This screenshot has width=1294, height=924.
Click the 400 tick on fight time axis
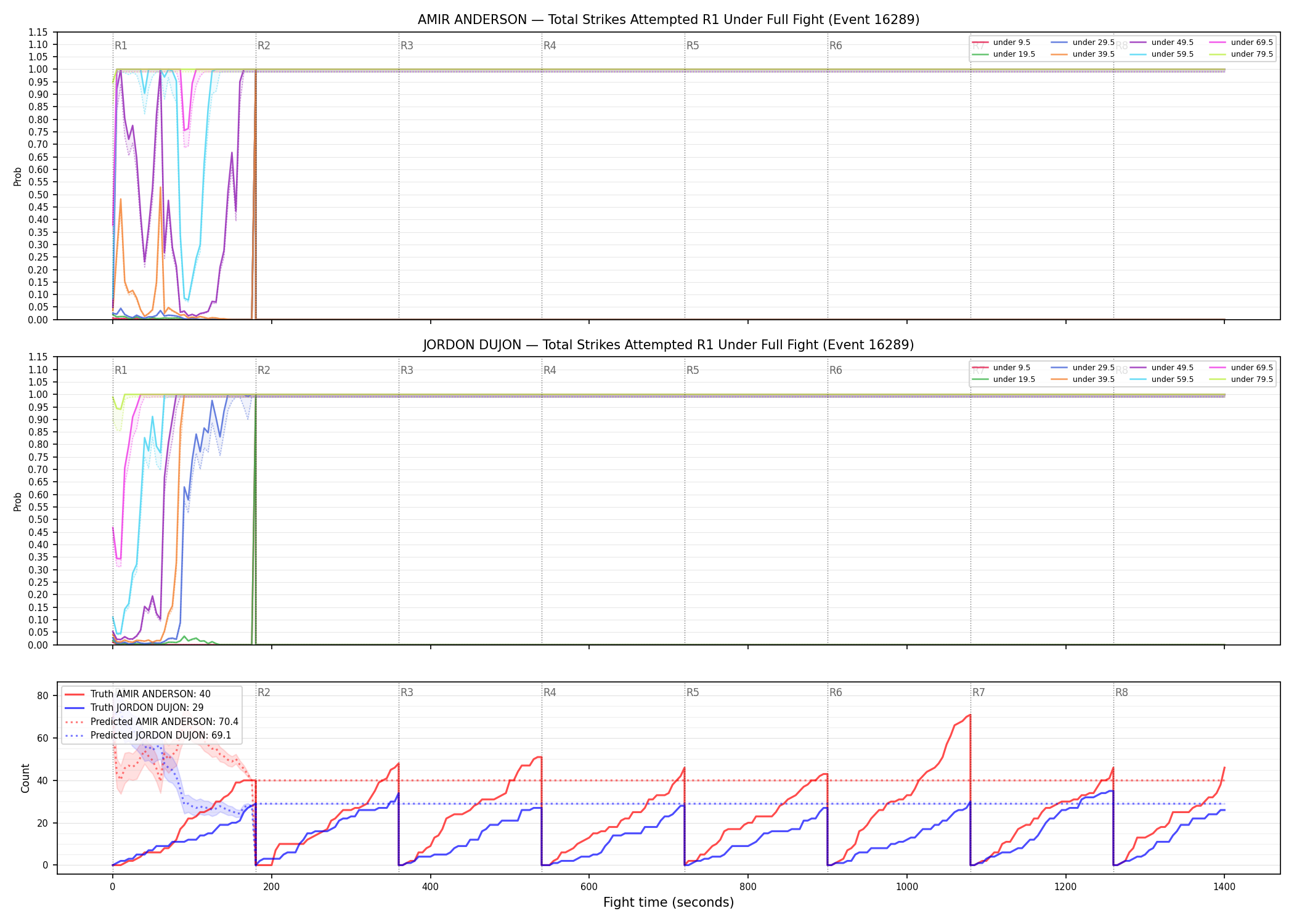tap(430, 887)
